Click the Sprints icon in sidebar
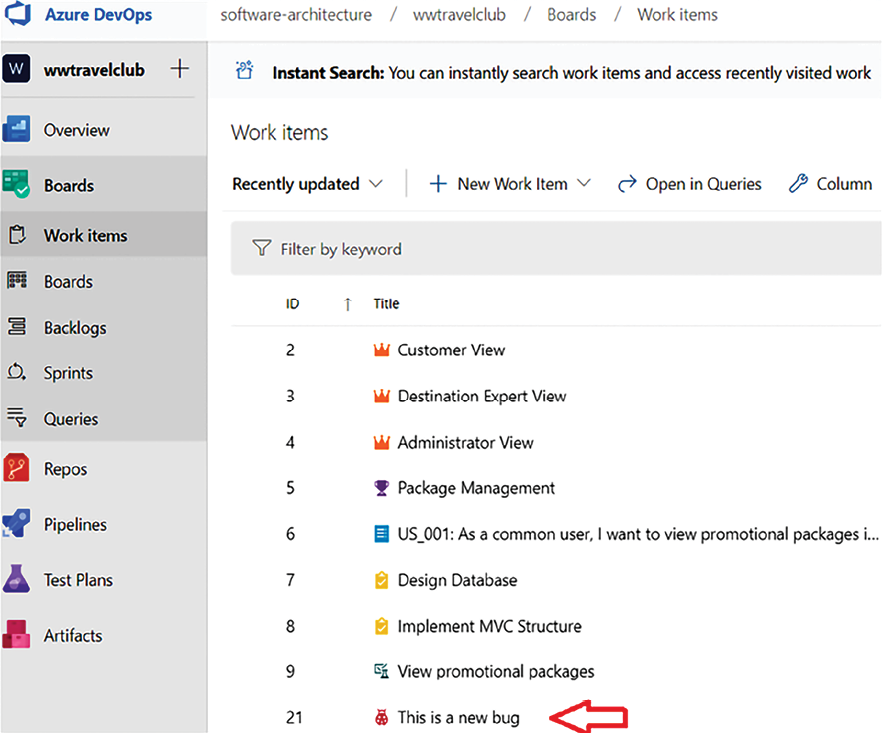This screenshot has height=733, width=882. [x=16, y=372]
